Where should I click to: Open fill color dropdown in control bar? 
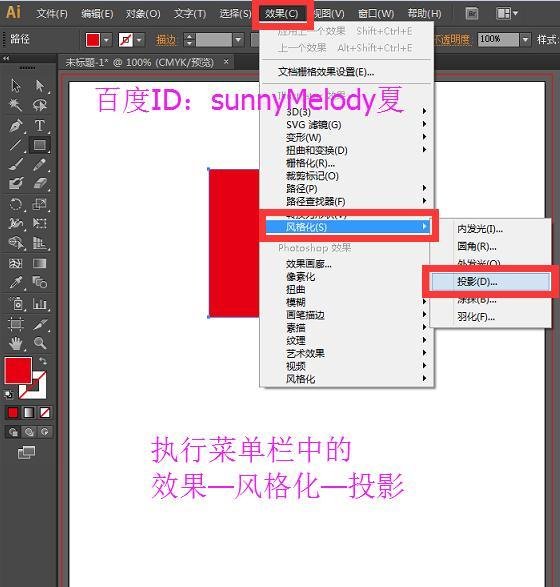107,40
